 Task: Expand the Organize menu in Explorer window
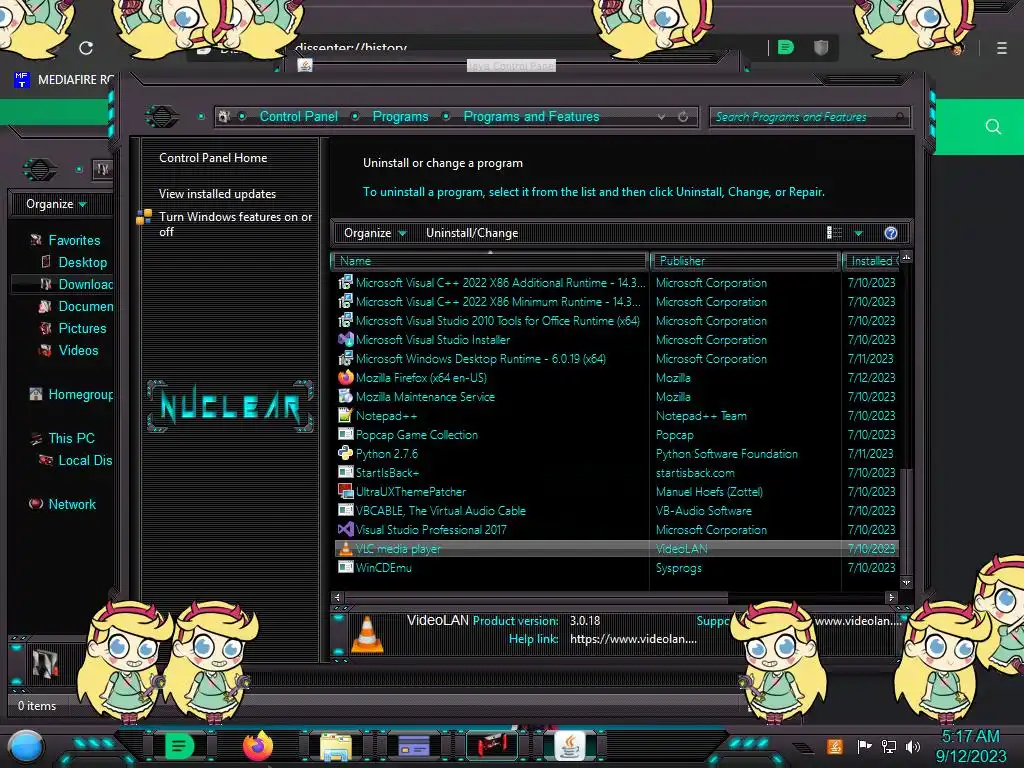coord(56,204)
